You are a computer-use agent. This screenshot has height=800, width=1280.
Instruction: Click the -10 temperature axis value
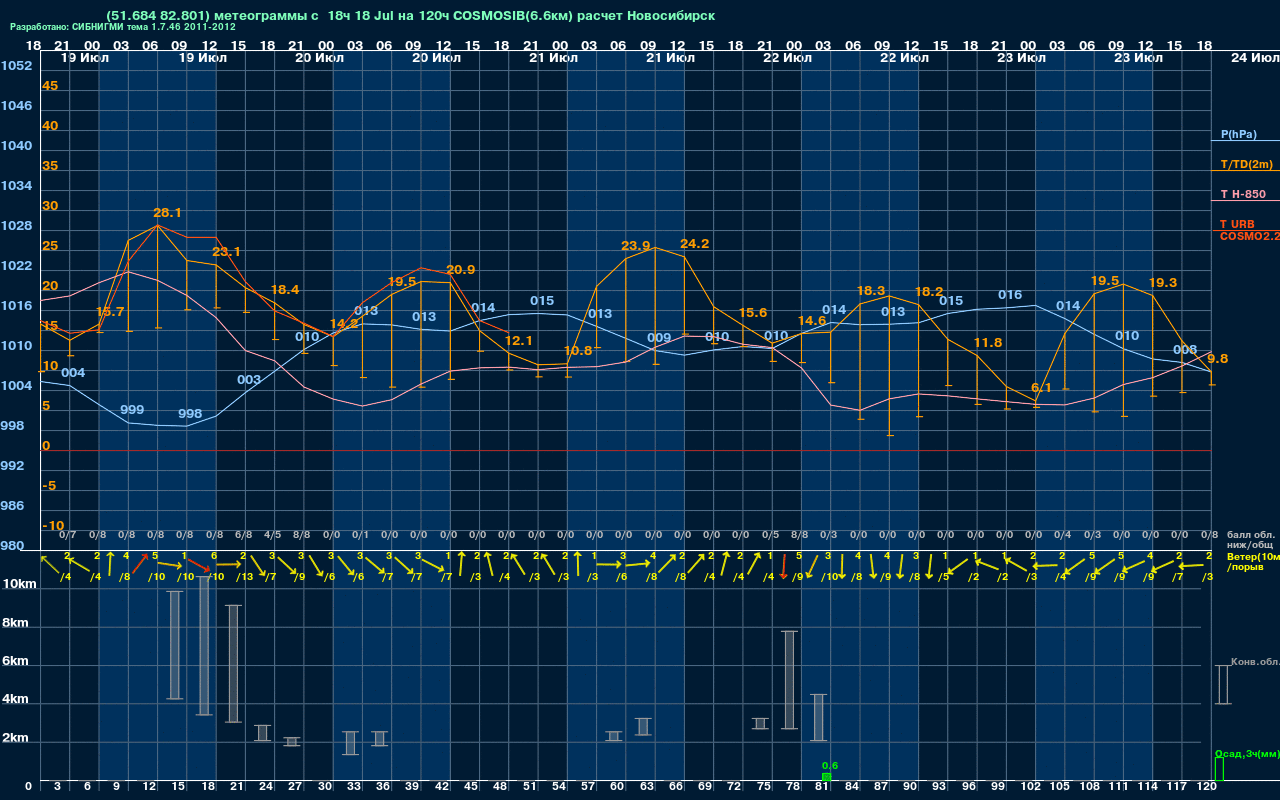tap(54, 526)
